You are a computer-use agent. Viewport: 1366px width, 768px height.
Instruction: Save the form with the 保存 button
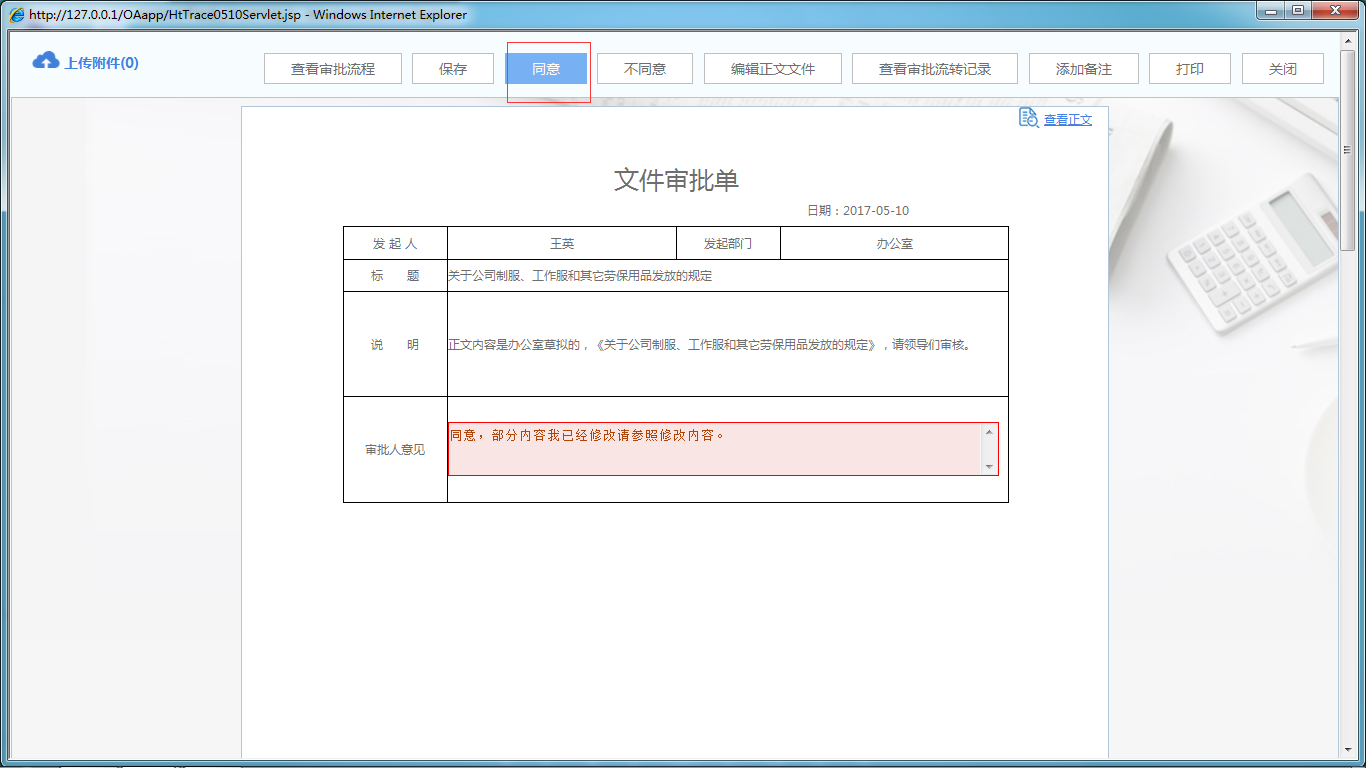pos(453,68)
